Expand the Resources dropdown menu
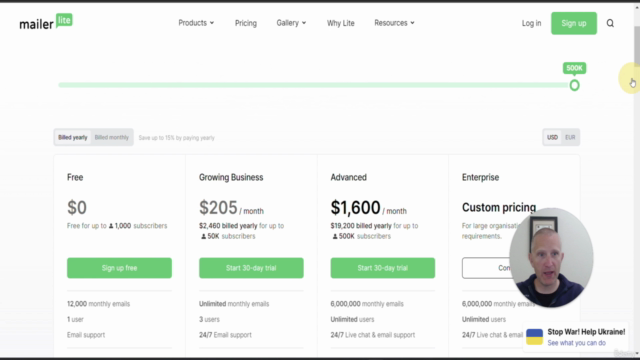The width and height of the screenshot is (640, 360). 394,23
